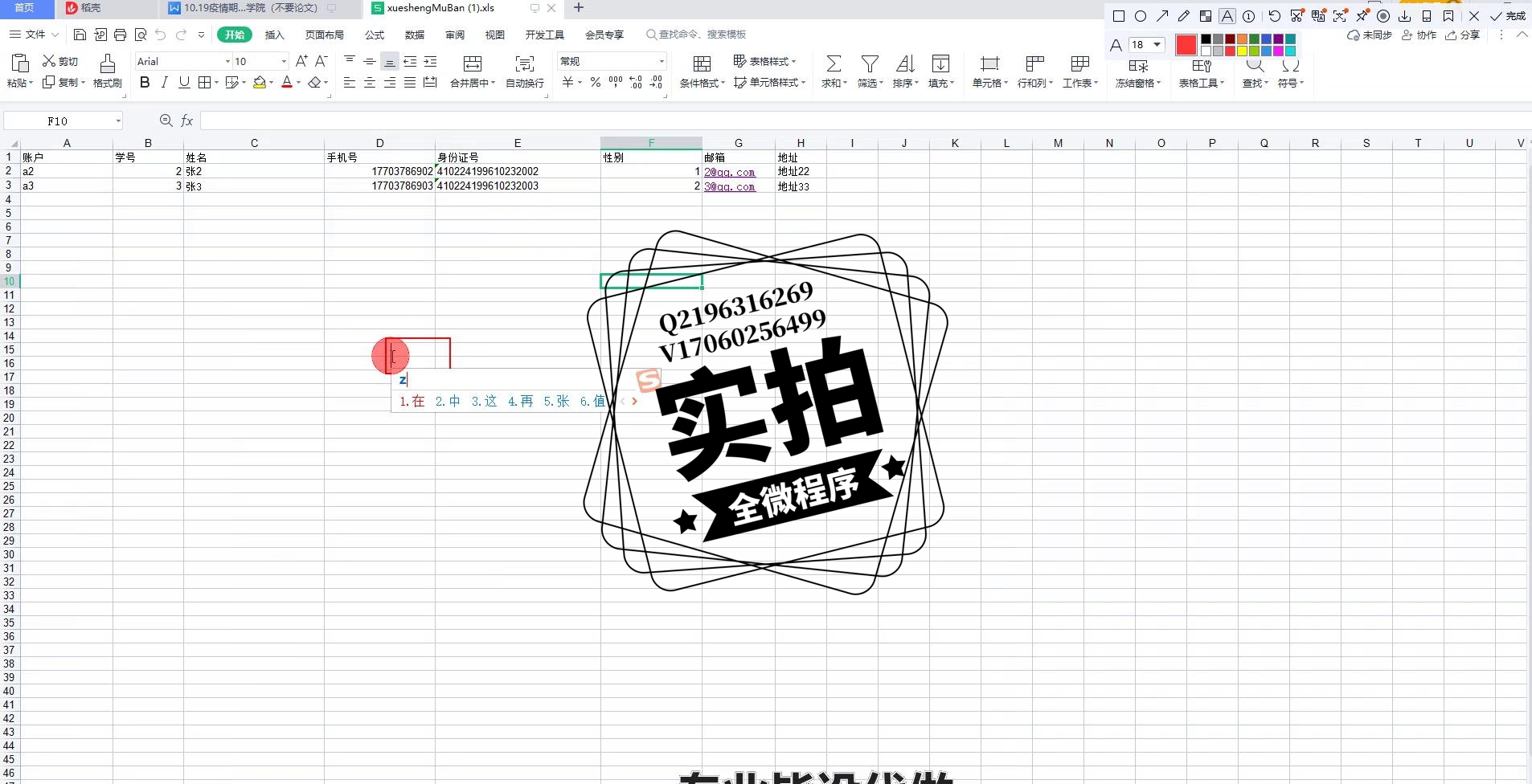
Task: Click the zoom icon beside fx
Action: pyautogui.click(x=166, y=120)
